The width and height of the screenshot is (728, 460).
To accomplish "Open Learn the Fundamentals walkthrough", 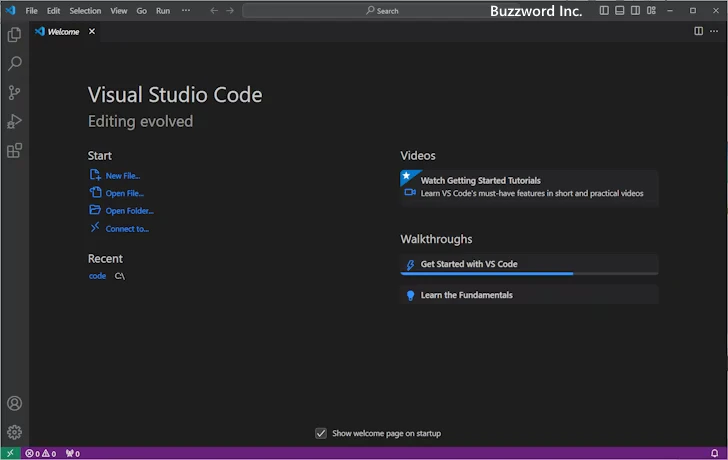I will 529,295.
